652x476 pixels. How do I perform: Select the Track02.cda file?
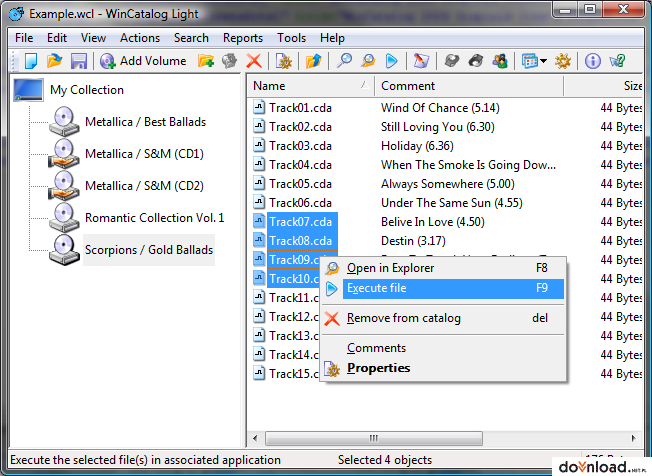(300, 127)
